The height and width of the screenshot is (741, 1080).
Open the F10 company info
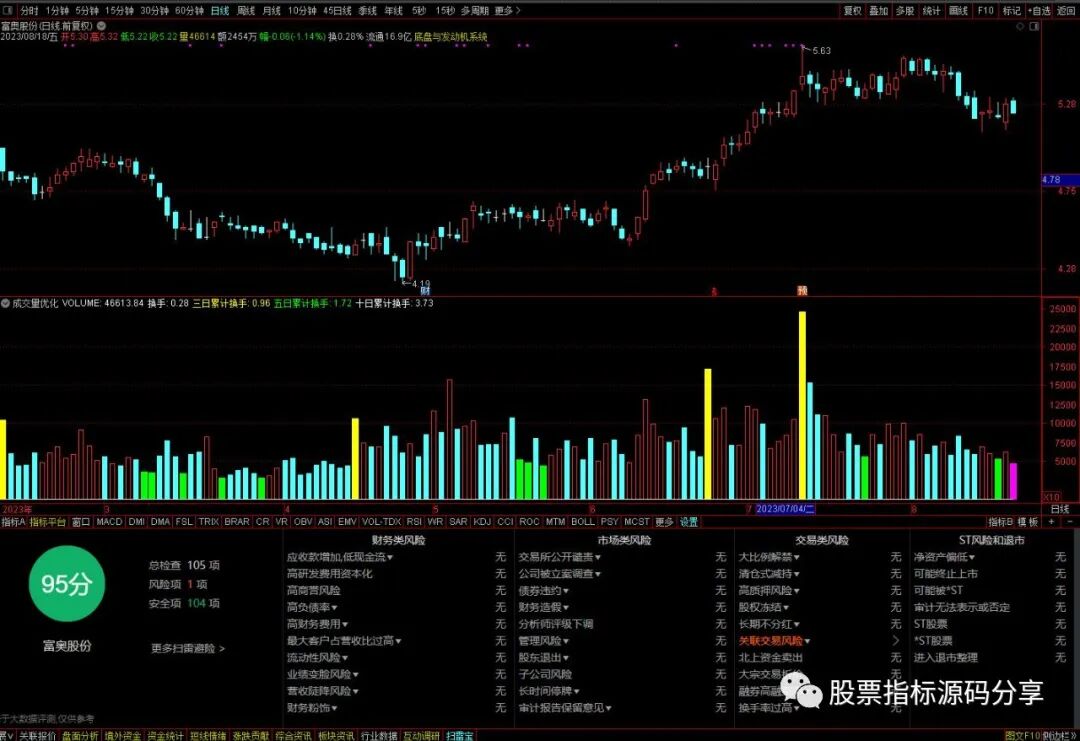pos(985,10)
